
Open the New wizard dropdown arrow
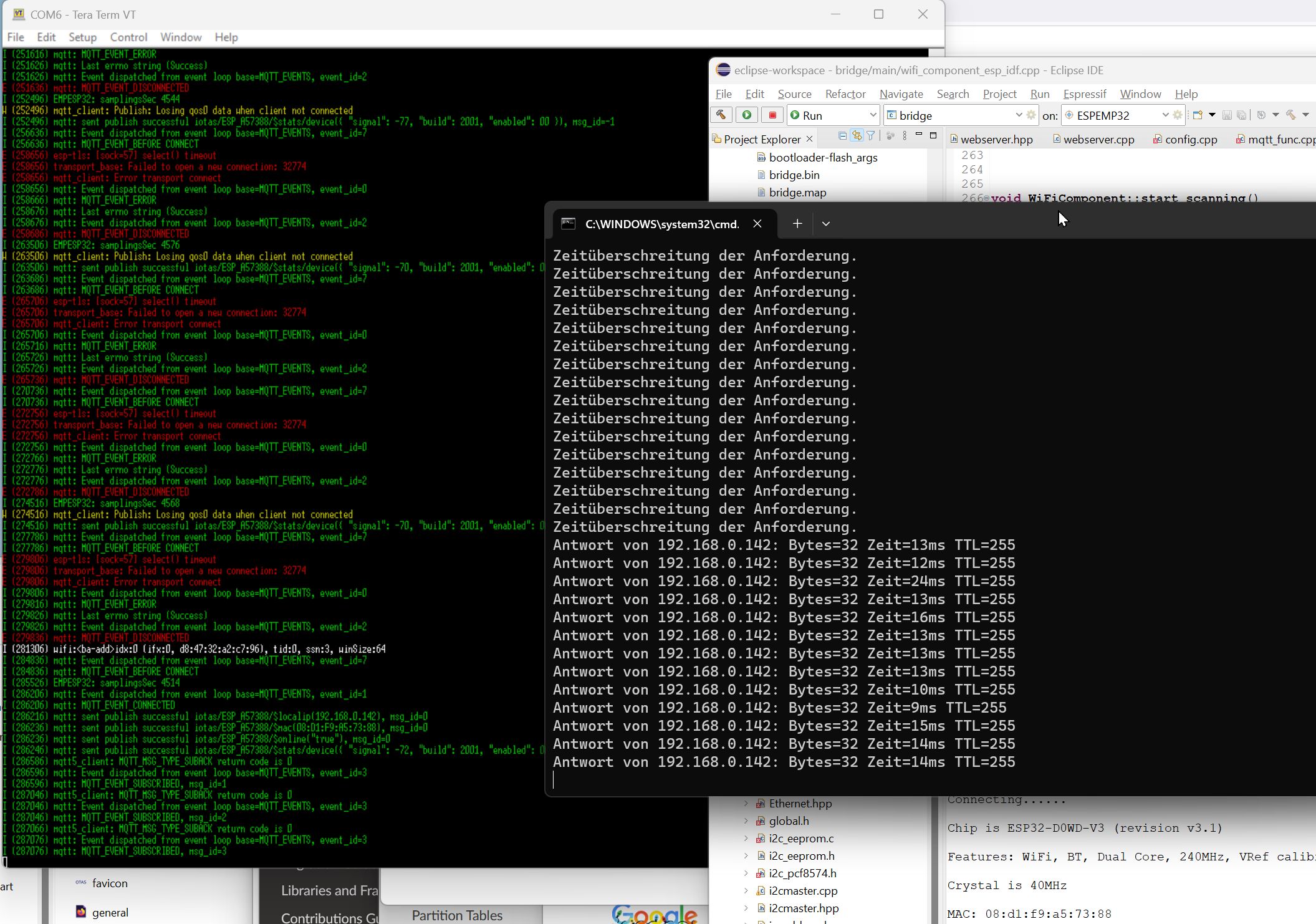point(1212,115)
